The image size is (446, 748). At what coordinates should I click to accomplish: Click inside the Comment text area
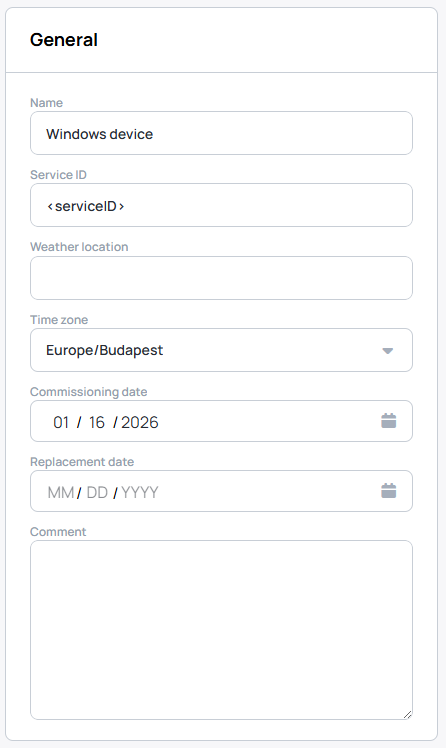pyautogui.click(x=221, y=630)
